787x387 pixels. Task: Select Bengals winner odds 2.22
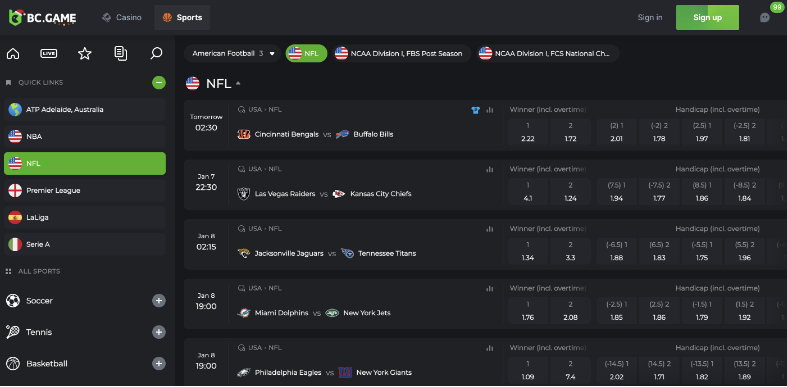coord(528,132)
